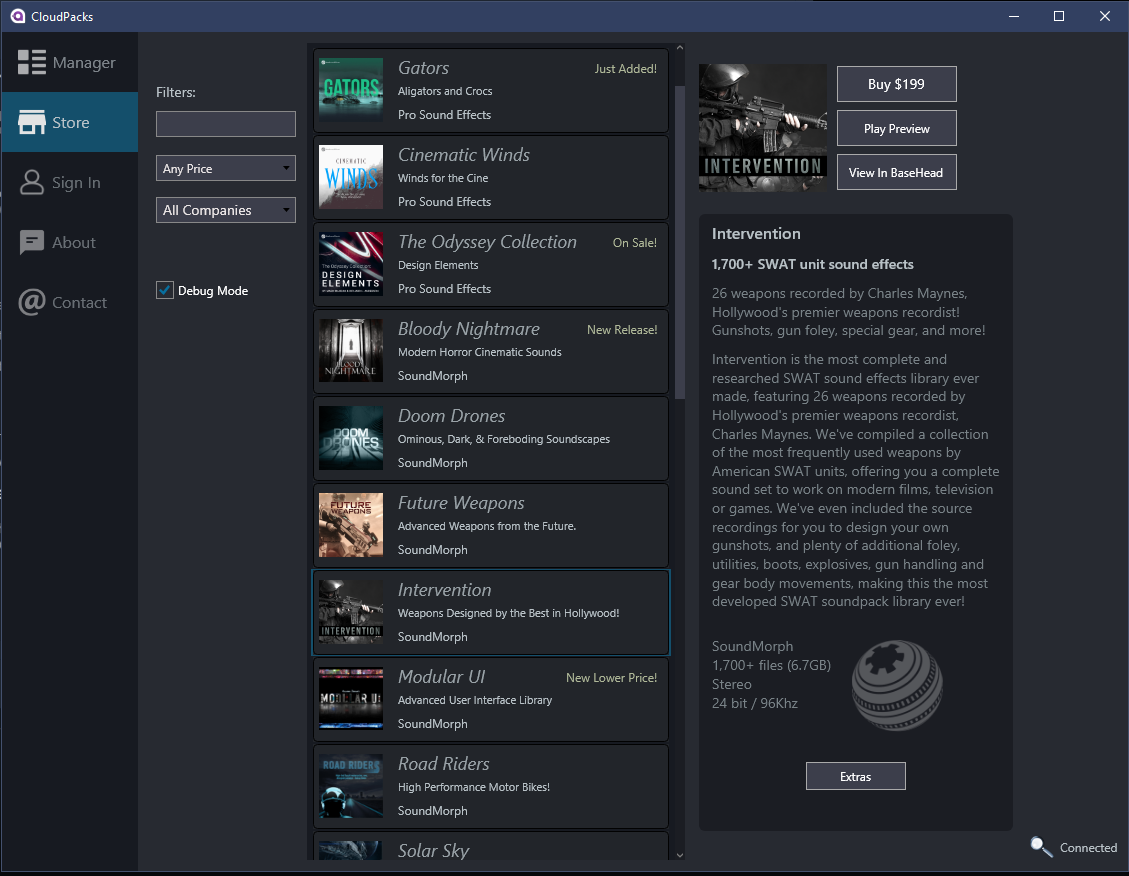Viewport: 1129px width, 876px height.
Task: Minimize the CloudPacks window
Action: 1014,16
